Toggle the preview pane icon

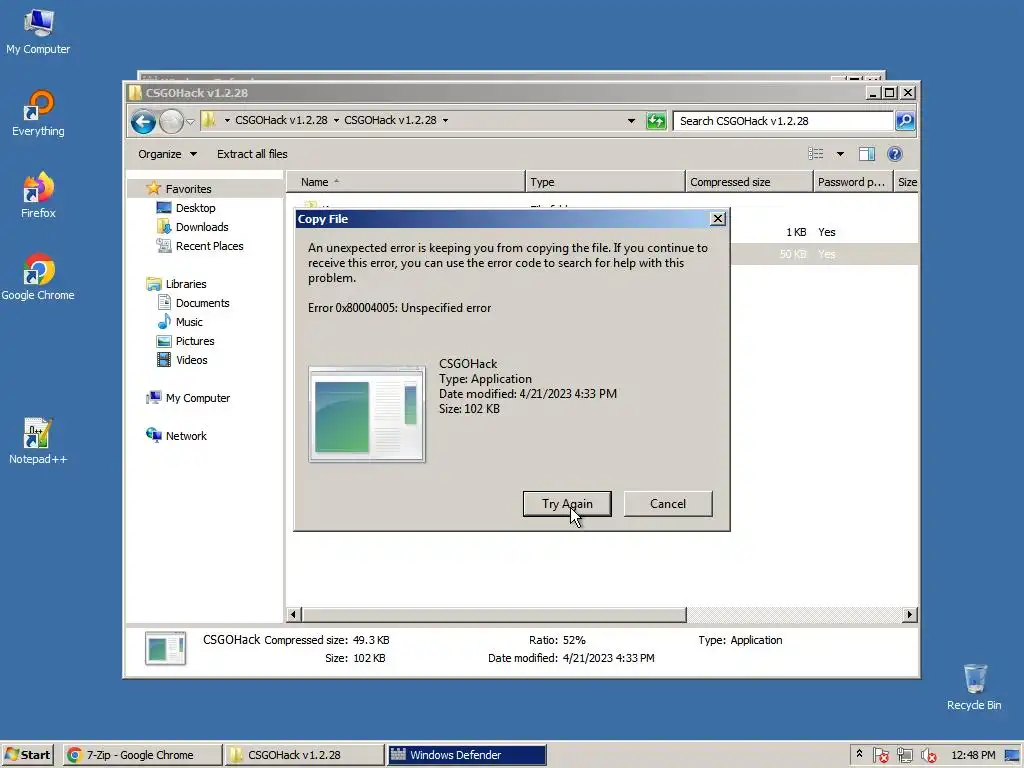[x=867, y=154]
